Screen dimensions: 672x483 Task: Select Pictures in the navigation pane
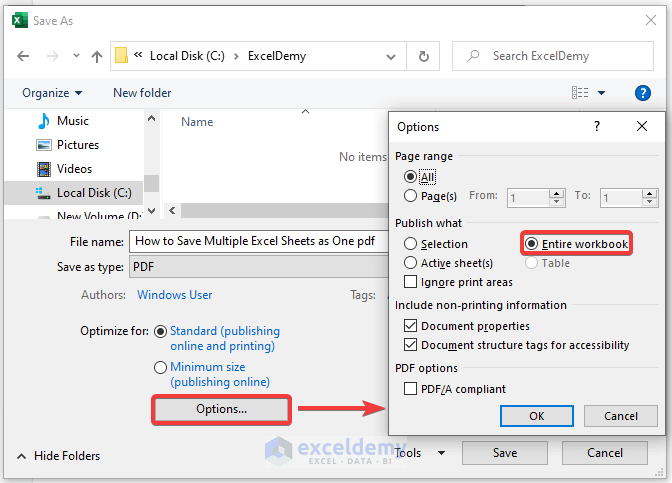(x=78, y=145)
